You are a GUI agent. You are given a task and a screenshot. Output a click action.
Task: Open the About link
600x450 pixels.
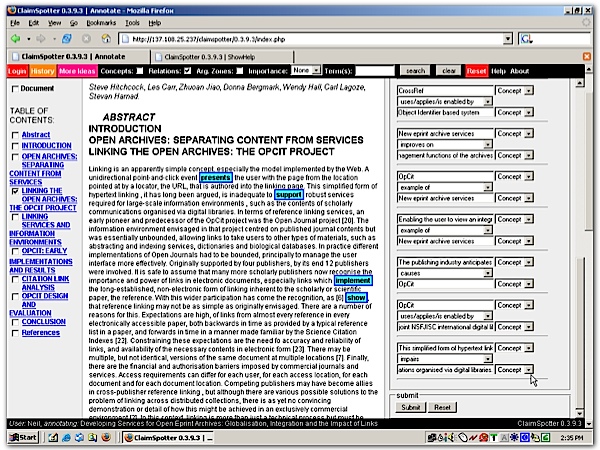520,71
